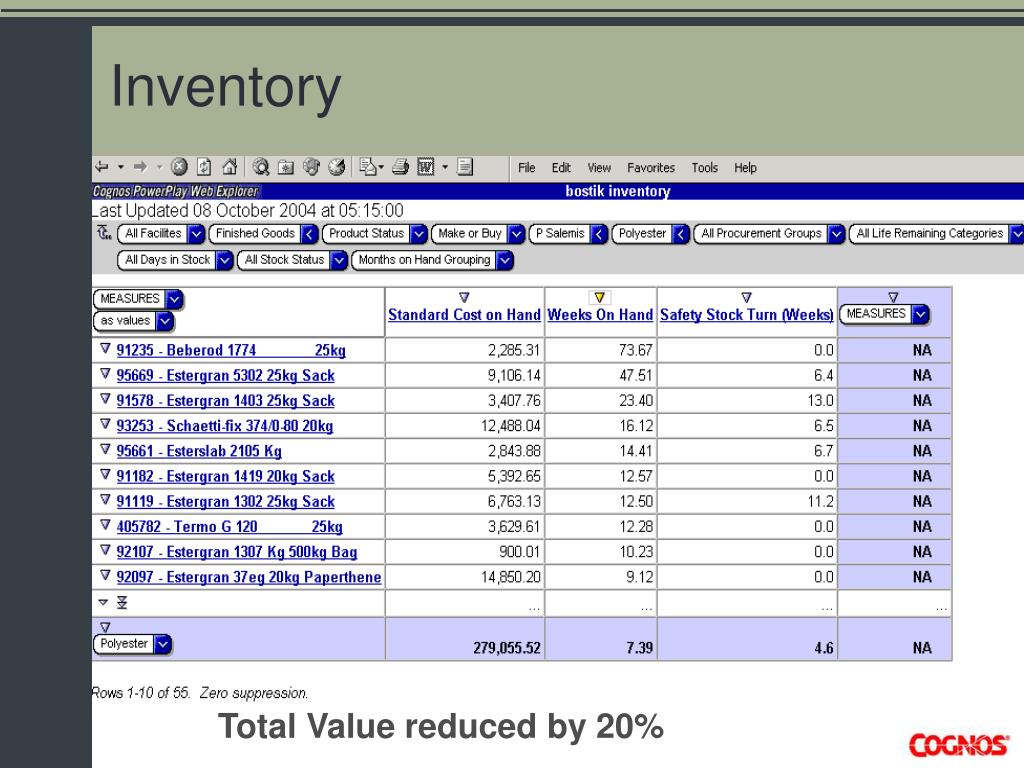The height and width of the screenshot is (768, 1024).
Task: Click drill triangle beside 91182 - Estergran 1419
Action: (x=105, y=475)
